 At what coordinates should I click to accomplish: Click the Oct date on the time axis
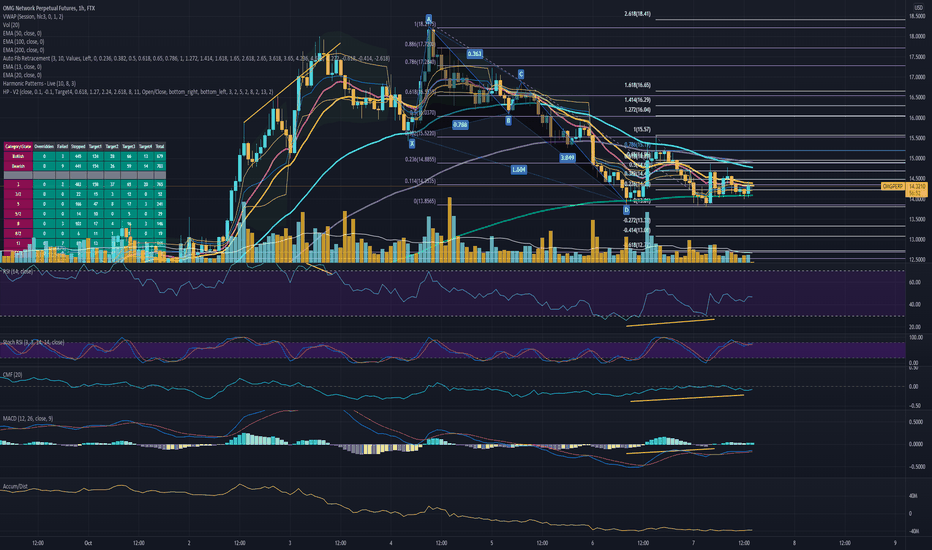88,543
